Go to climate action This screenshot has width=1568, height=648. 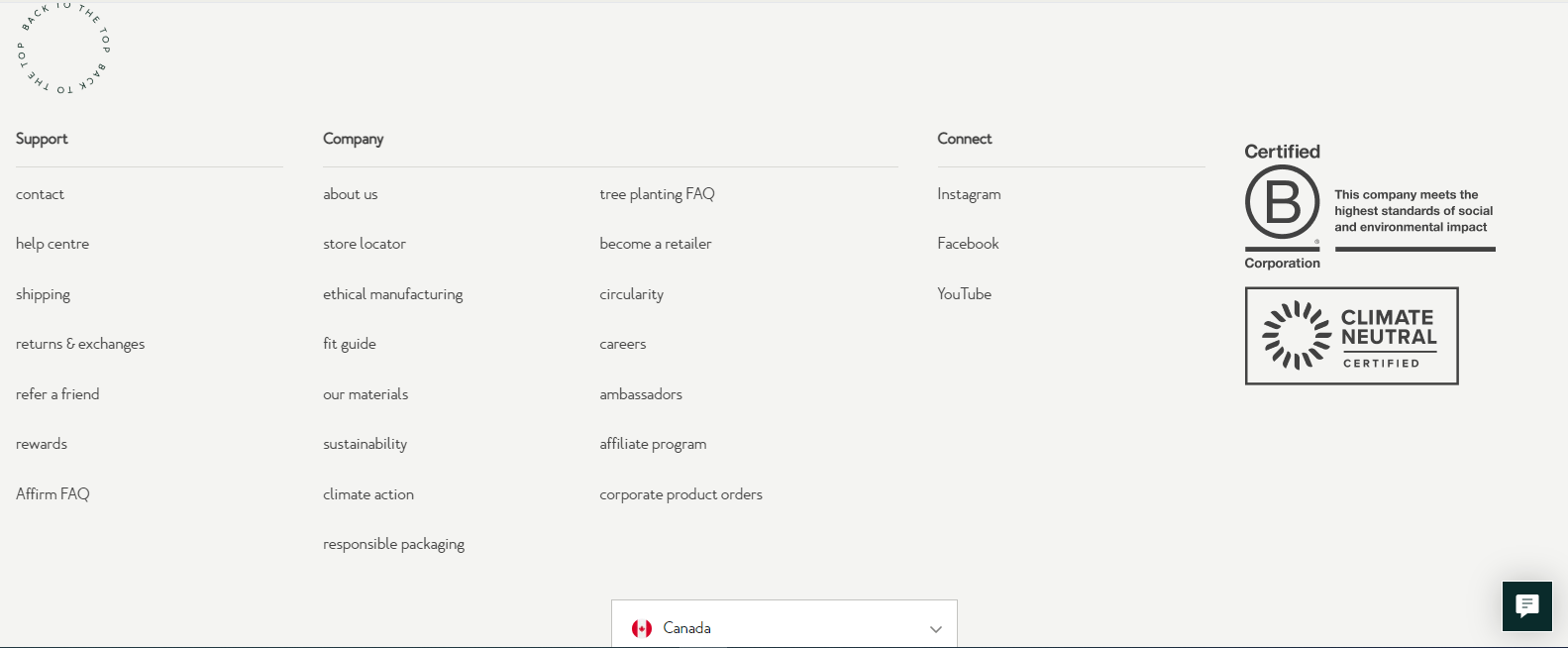tap(368, 494)
